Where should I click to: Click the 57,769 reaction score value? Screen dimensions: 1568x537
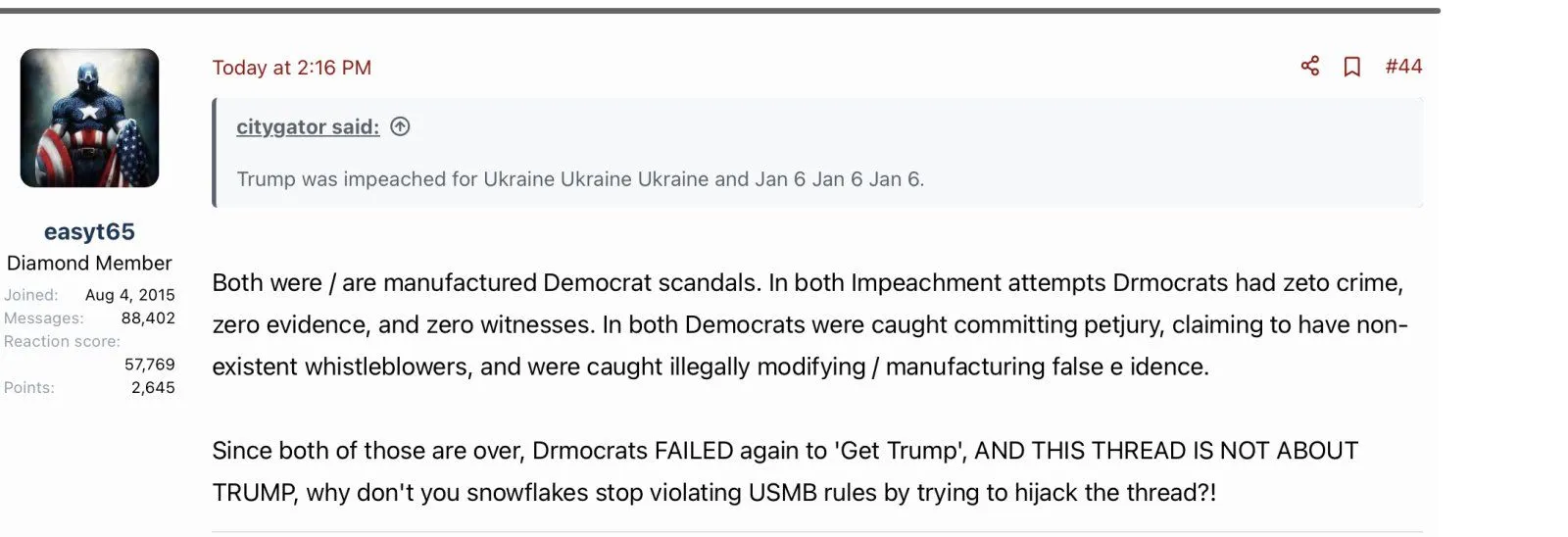pyautogui.click(x=149, y=364)
